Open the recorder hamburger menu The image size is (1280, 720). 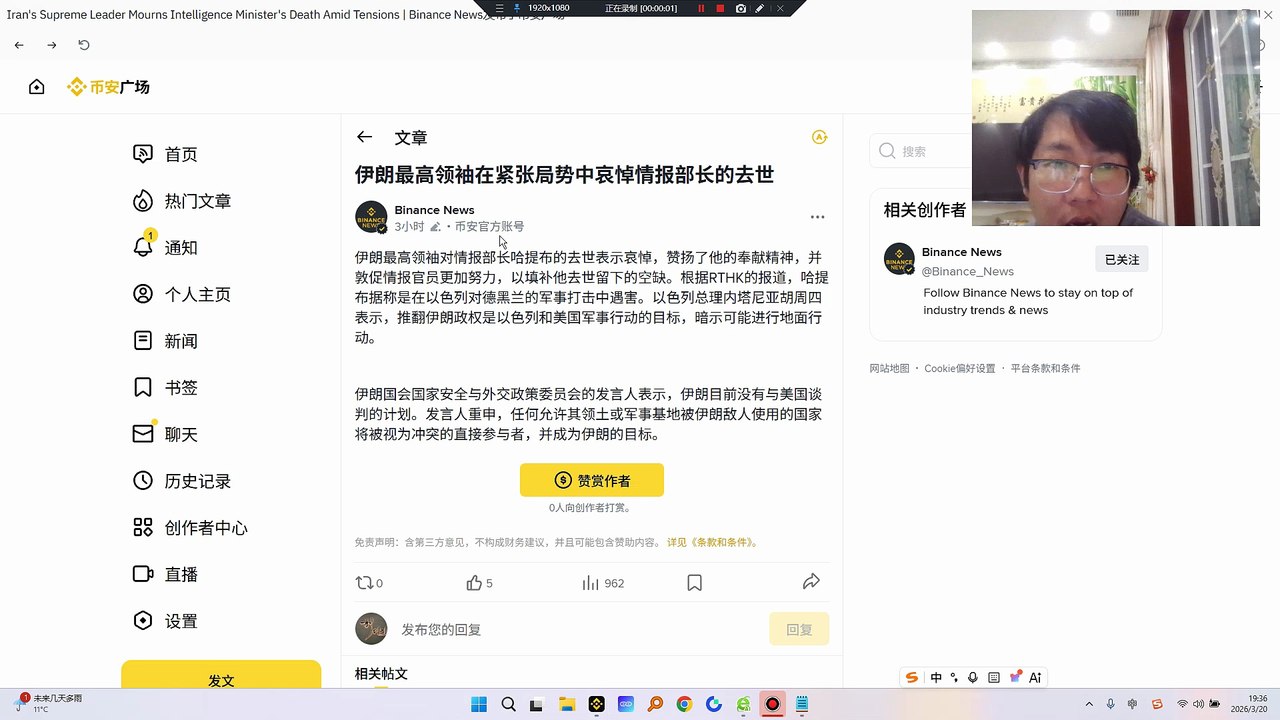click(500, 8)
